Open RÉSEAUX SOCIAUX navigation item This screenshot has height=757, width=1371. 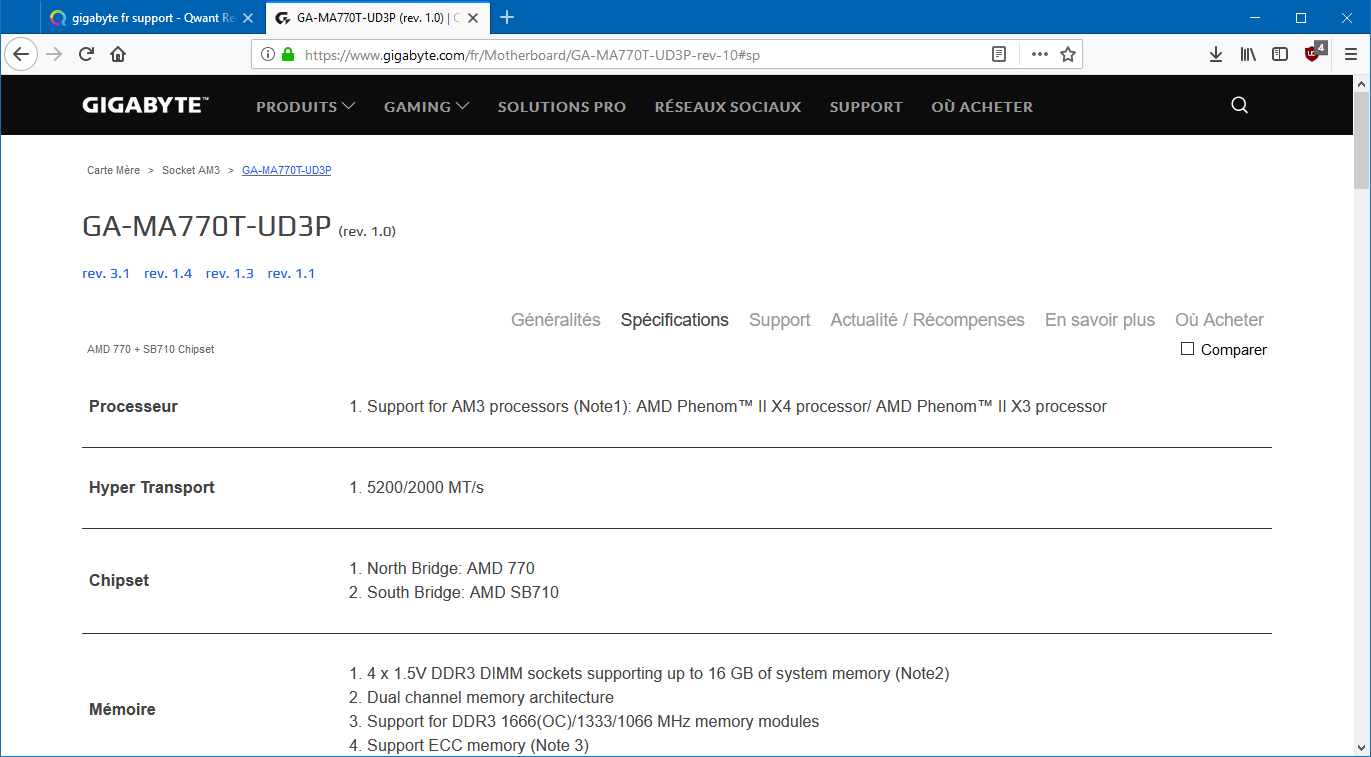pyautogui.click(x=728, y=107)
